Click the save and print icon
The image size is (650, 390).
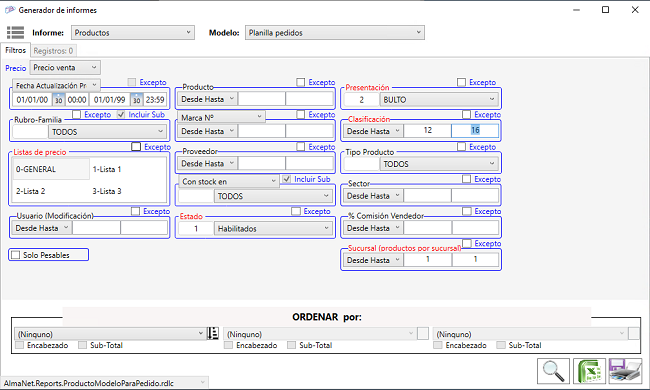click(x=625, y=371)
